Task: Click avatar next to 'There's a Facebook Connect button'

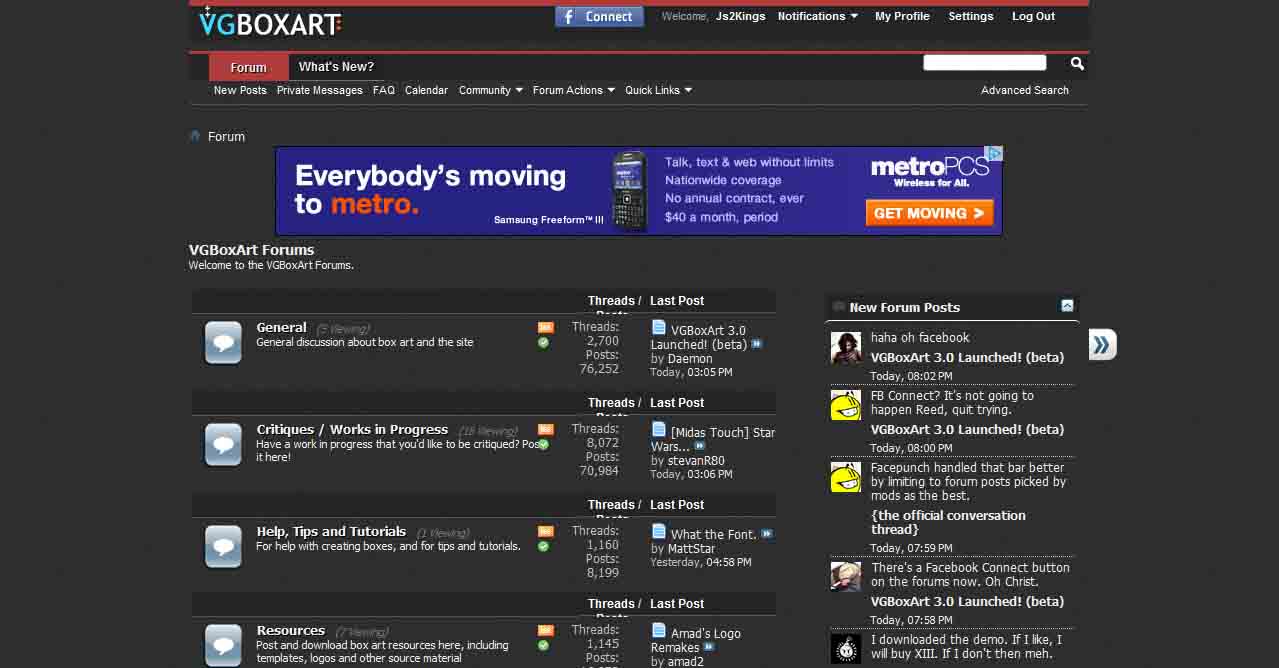Action: (x=845, y=576)
